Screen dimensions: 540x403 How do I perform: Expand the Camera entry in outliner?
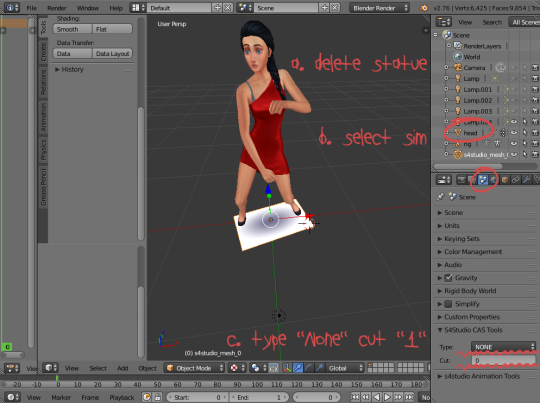pos(446,68)
